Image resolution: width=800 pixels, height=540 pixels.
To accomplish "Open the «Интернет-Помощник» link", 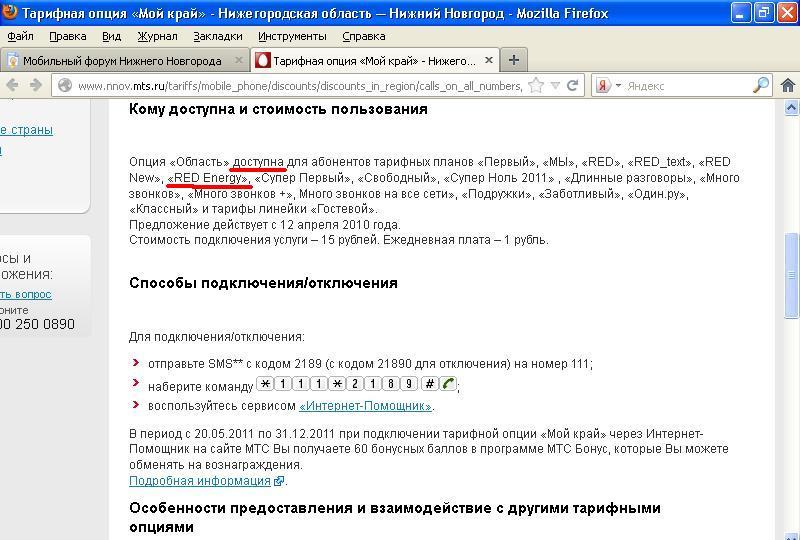I will click(366, 406).
